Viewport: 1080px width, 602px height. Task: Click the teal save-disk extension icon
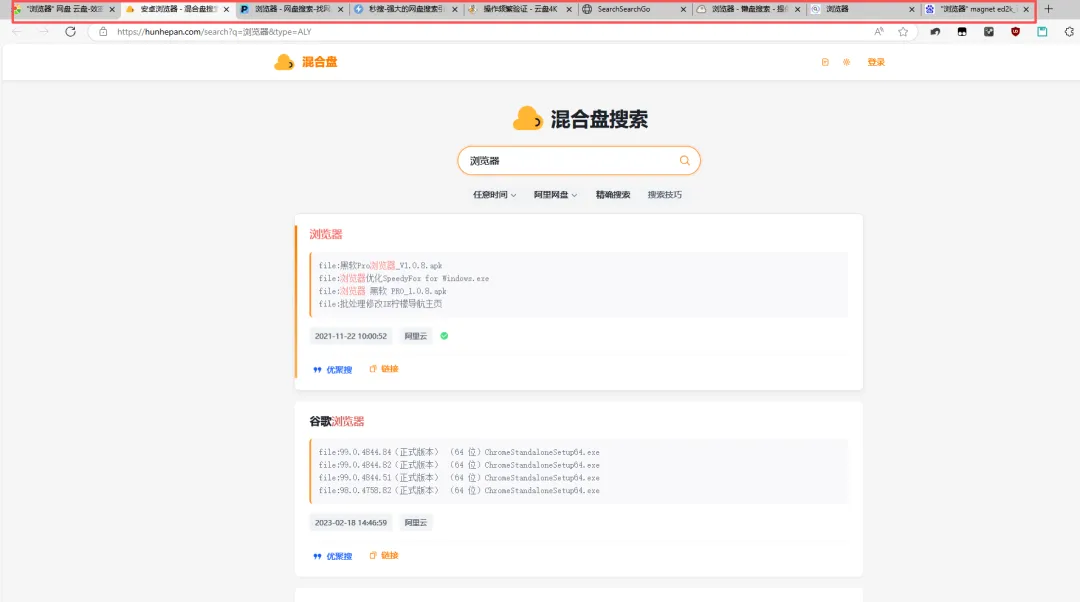point(1042,32)
